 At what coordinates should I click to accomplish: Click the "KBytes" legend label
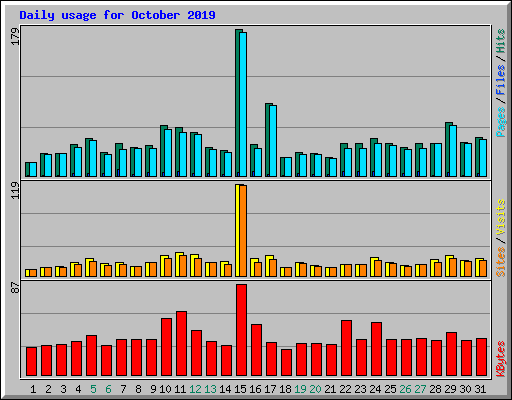tap(501, 359)
